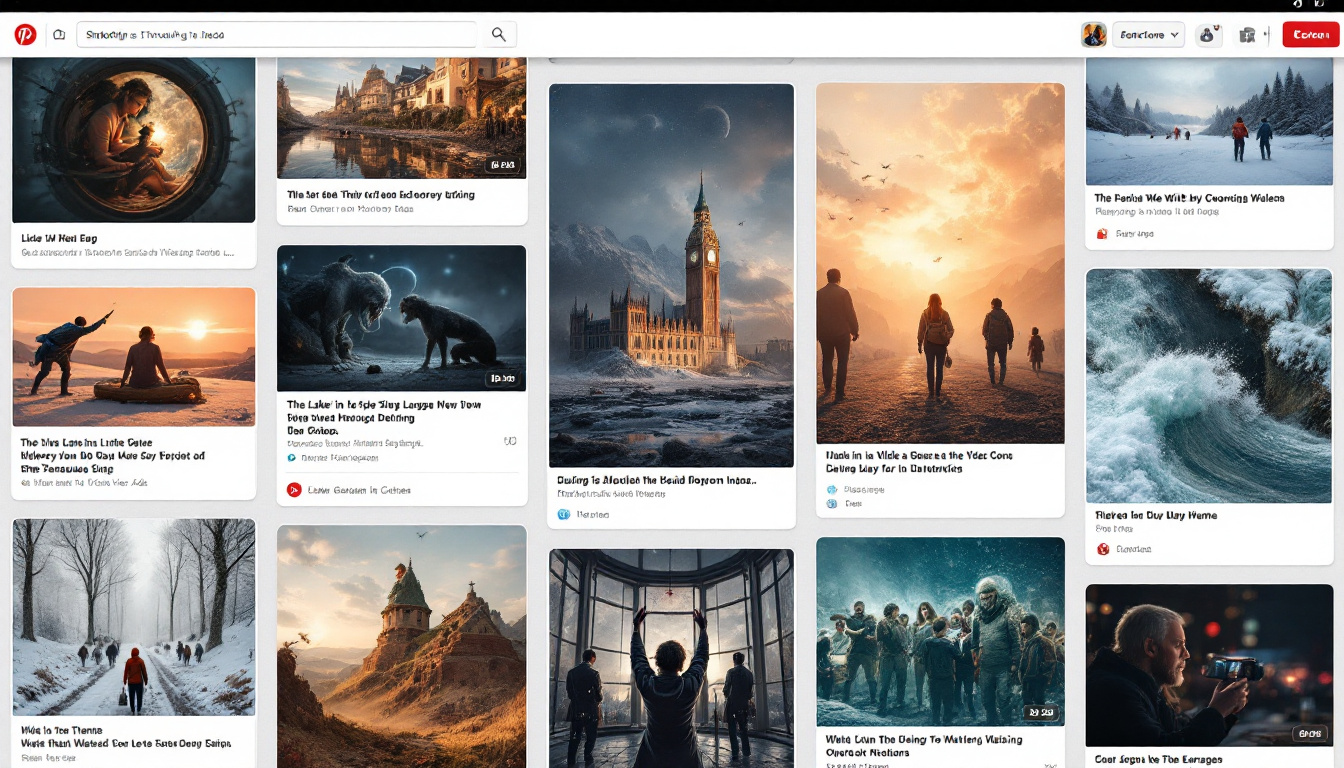Viewport: 1344px width, 768px height.
Task: Click the red play icon under creatures pin
Action: point(294,490)
